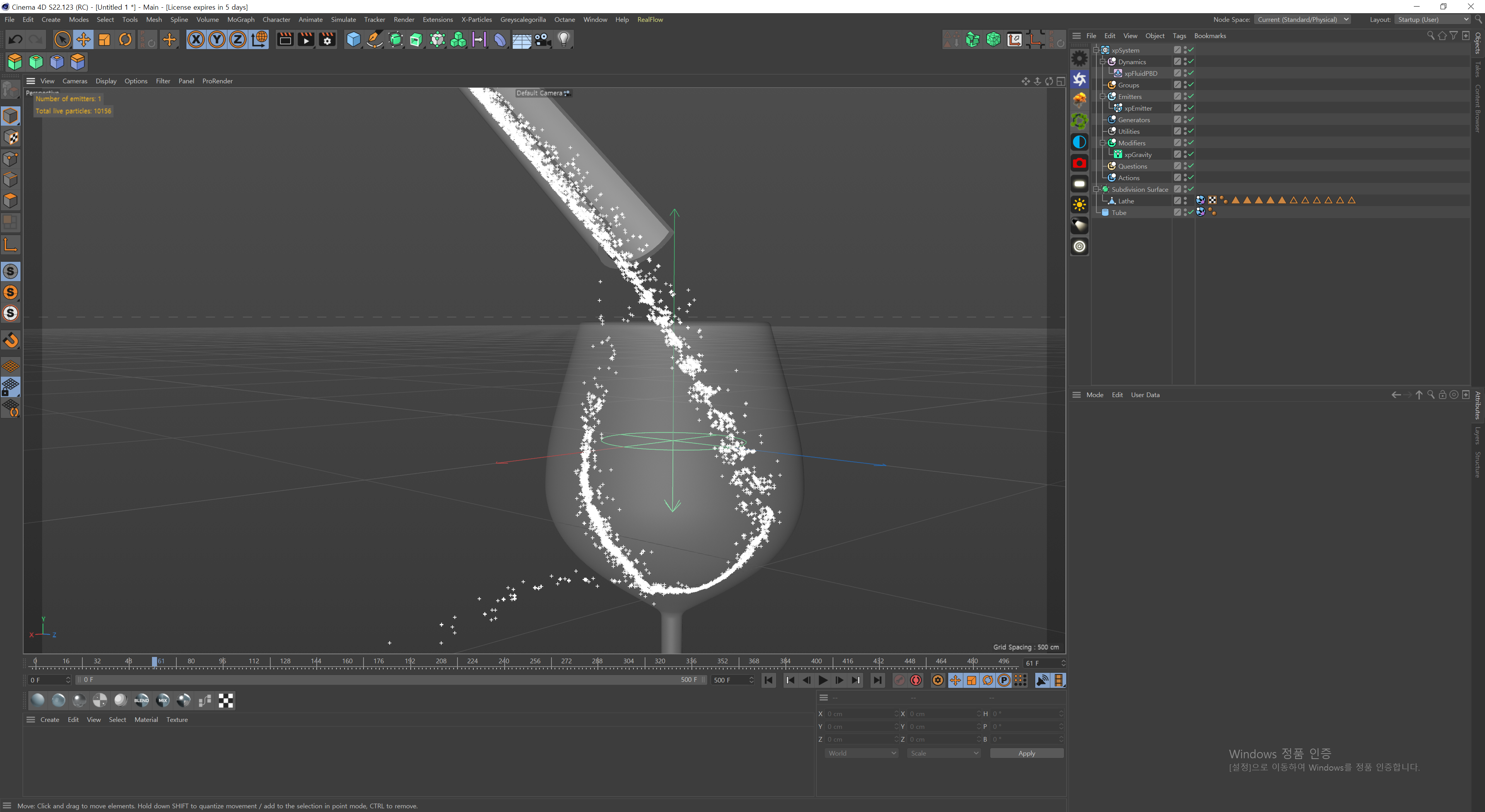The height and width of the screenshot is (812, 1485).
Task: Add a Camera object
Action: click(543, 40)
